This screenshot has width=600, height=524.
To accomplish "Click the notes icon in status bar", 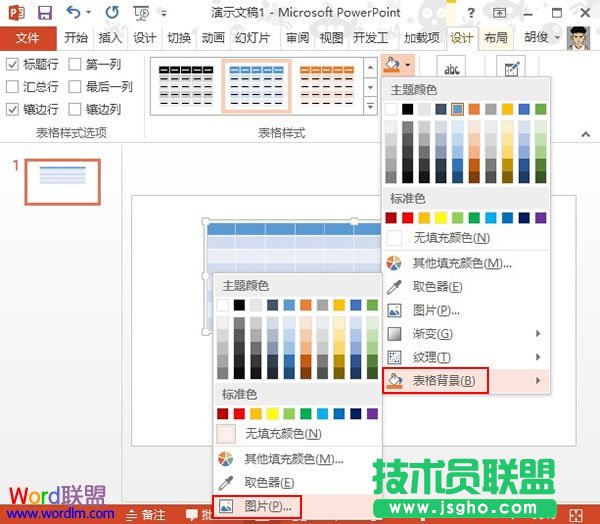I will point(131,515).
